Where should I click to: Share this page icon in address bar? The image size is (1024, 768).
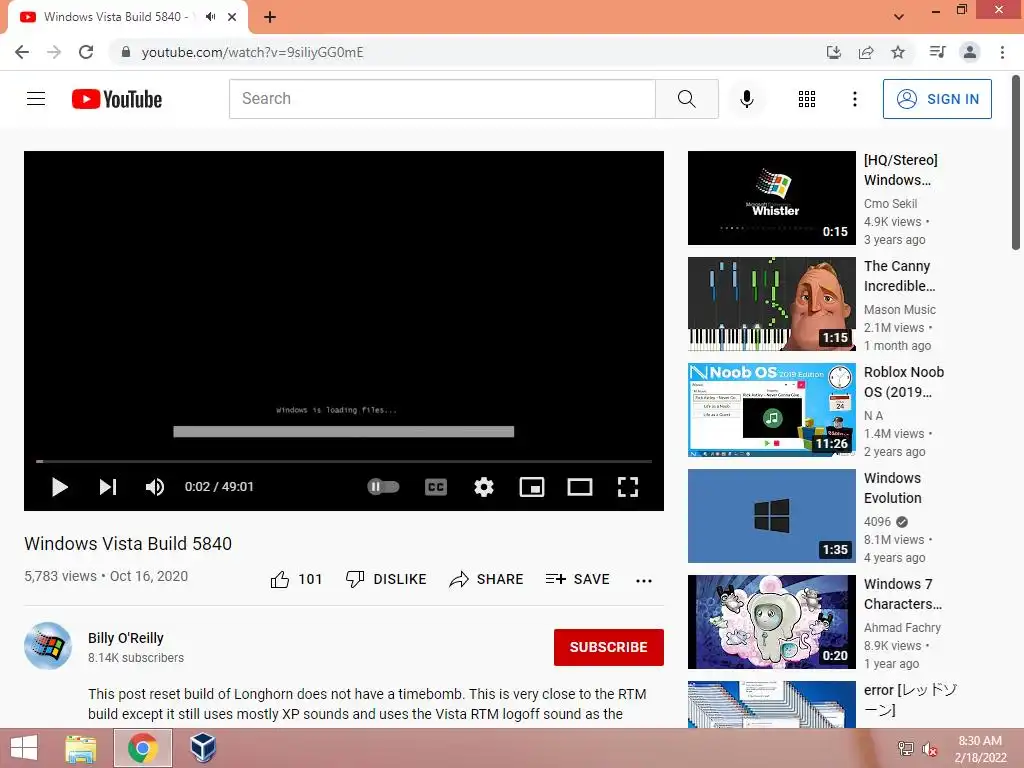(866, 52)
